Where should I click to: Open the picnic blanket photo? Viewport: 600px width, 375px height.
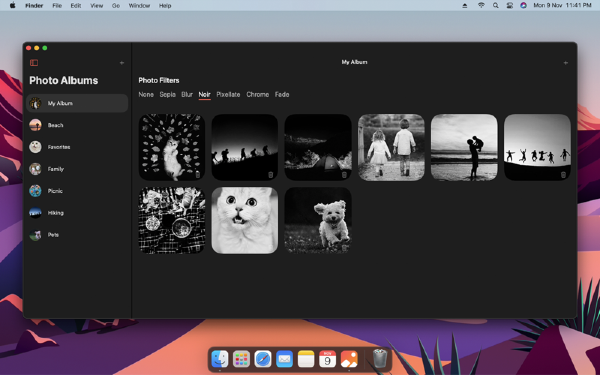point(171,220)
